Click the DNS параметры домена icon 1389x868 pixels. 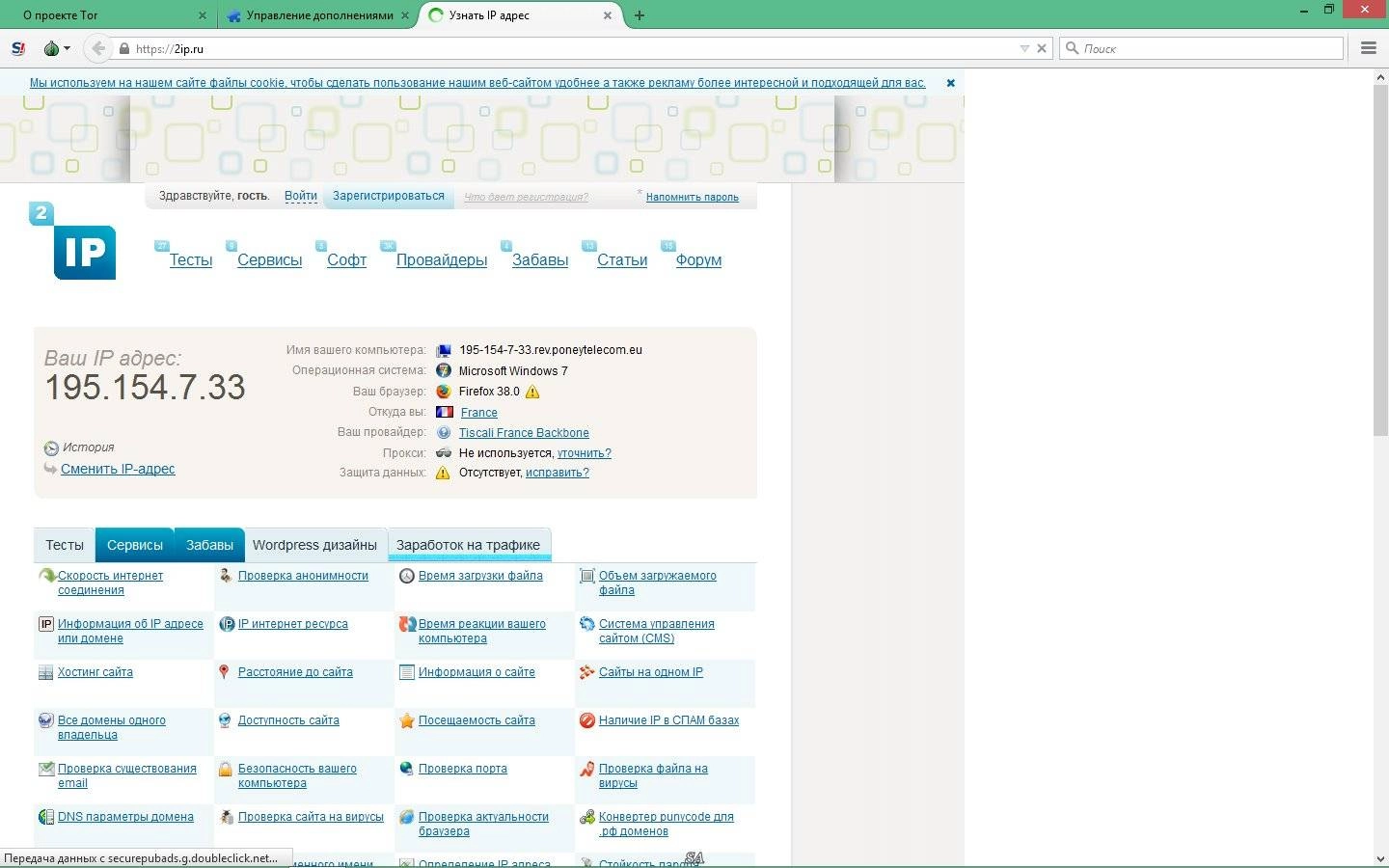45,817
